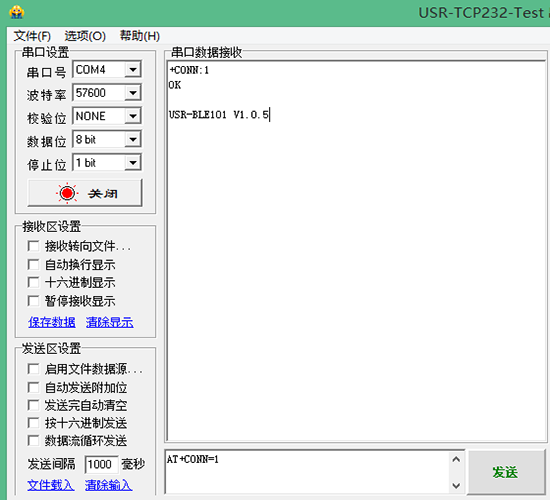This screenshot has height=500, width=550.
Task: Click the 发送间隔 1000 input field
Action: click(x=101, y=465)
